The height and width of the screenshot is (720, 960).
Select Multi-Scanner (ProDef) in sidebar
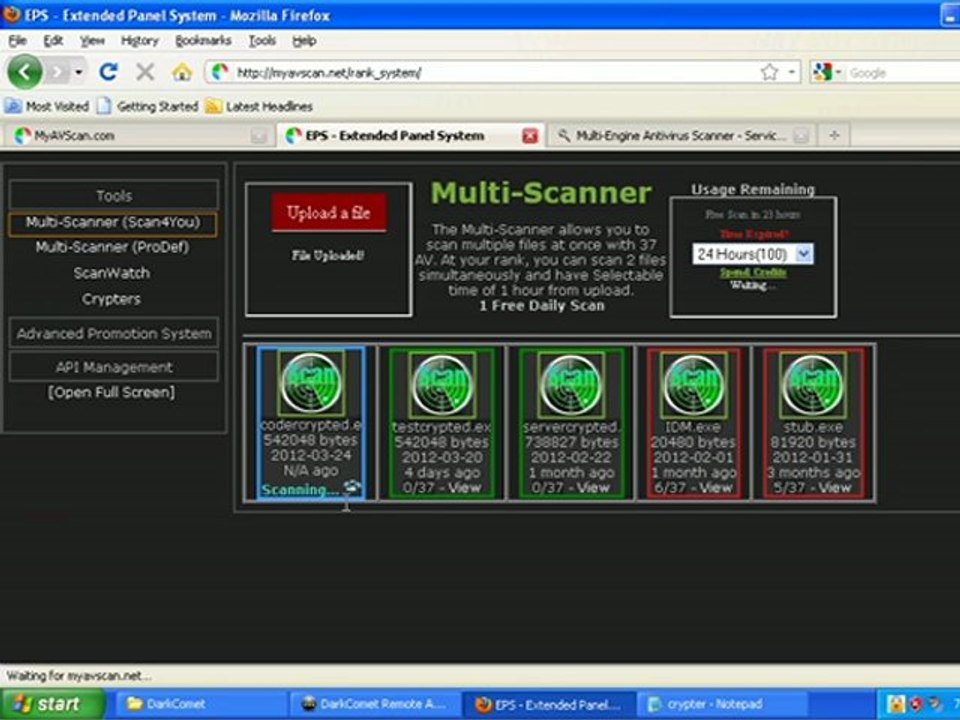click(x=112, y=247)
